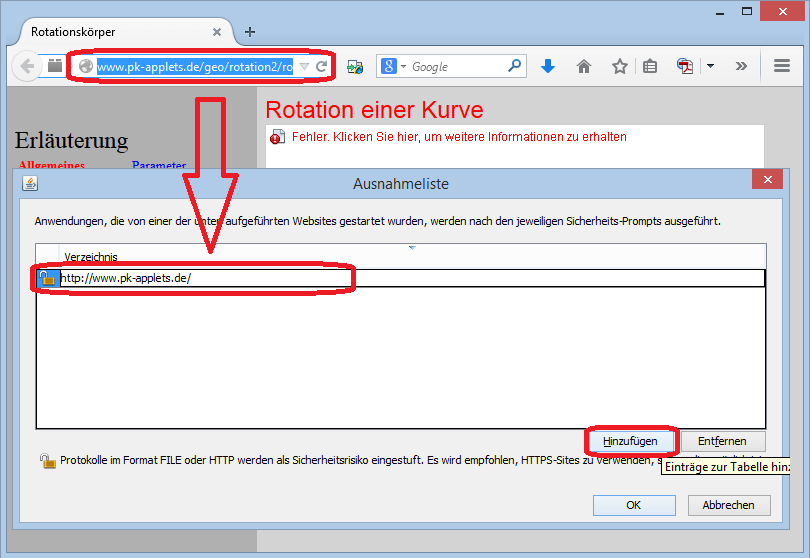Open the downloads arrow icon
The height and width of the screenshot is (558, 810).
pyautogui.click(x=547, y=67)
